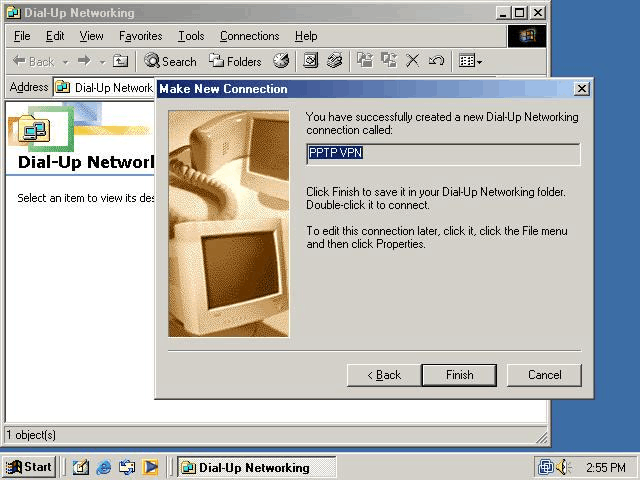Click the Show Desktop quick launch icon
Image resolution: width=640 pixels, height=480 pixels.
pos(81,467)
